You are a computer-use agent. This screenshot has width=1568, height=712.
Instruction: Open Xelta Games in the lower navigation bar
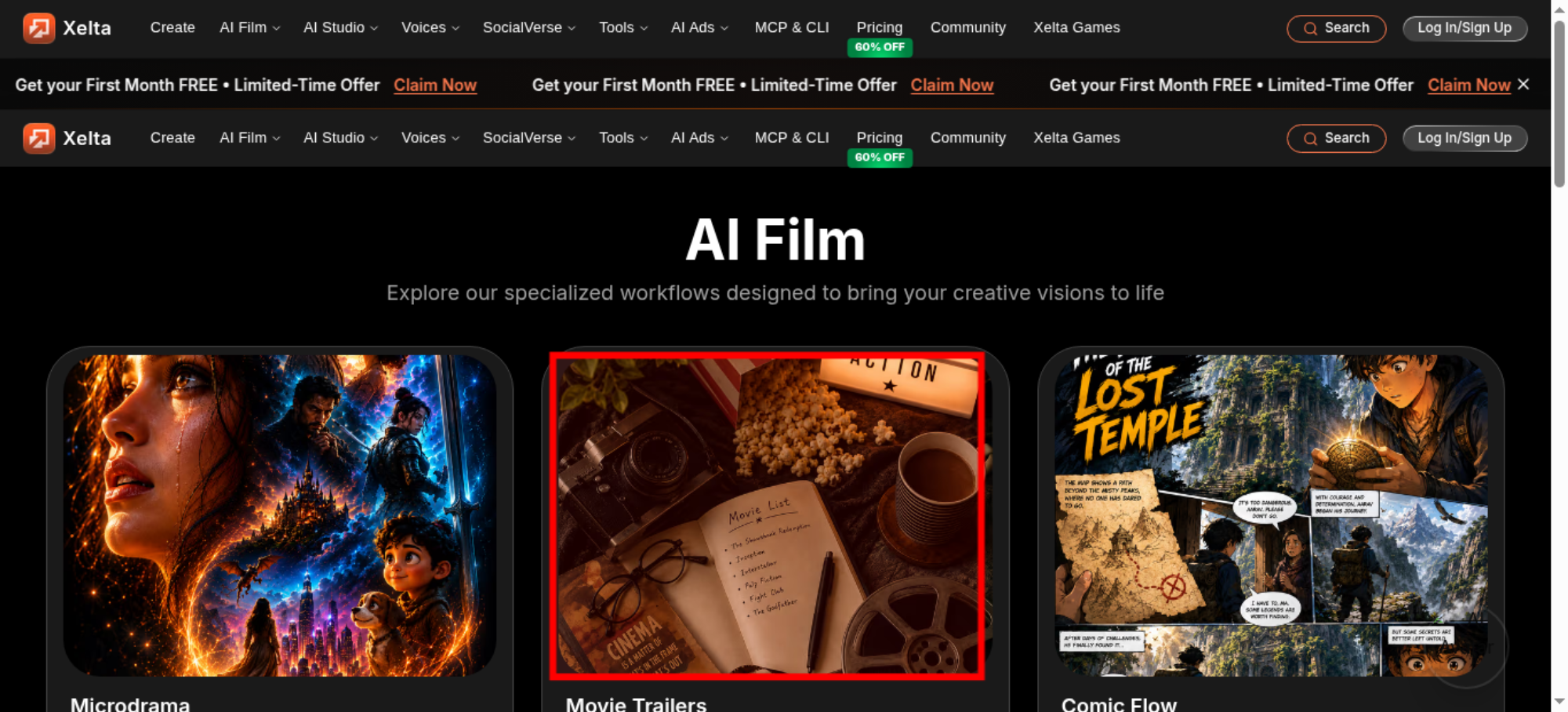coord(1076,138)
